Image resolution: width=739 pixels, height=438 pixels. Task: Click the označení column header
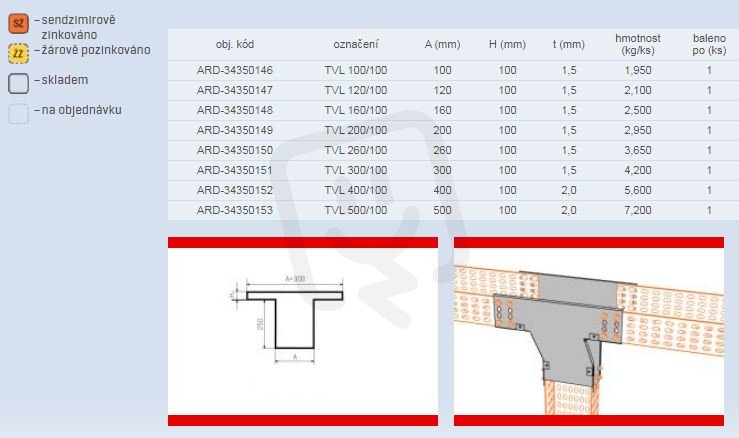[356, 44]
